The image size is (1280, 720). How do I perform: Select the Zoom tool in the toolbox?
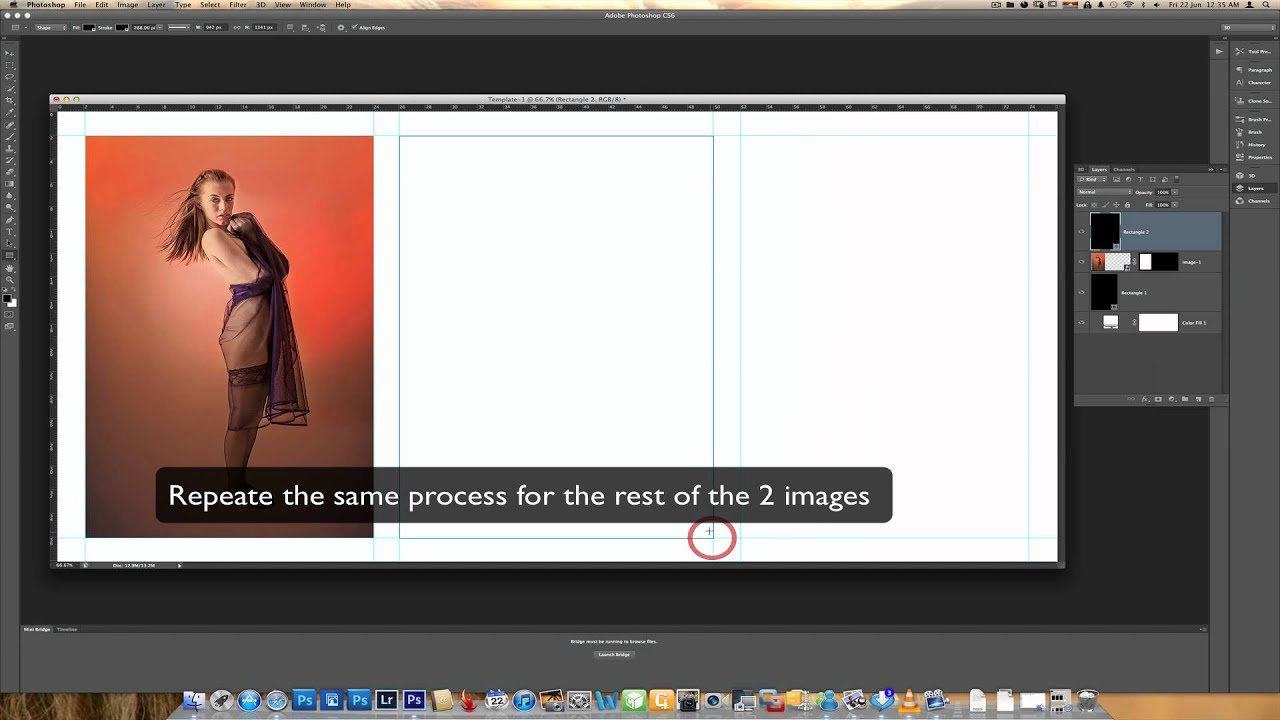pyautogui.click(x=10, y=280)
